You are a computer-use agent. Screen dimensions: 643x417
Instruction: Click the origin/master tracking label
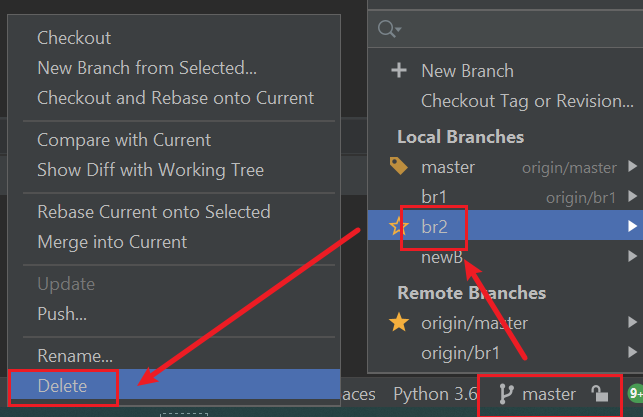[x=569, y=168]
